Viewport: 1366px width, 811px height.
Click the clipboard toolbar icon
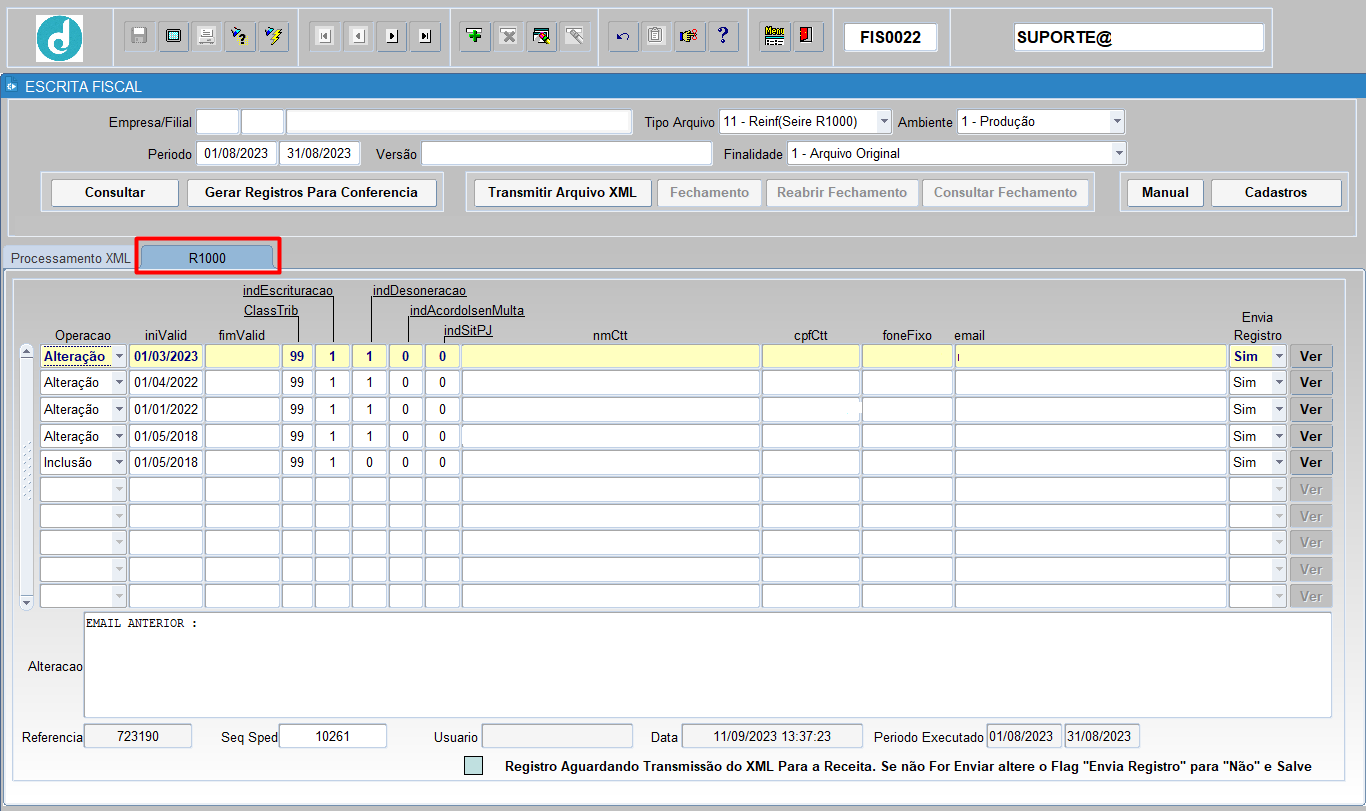pos(656,37)
